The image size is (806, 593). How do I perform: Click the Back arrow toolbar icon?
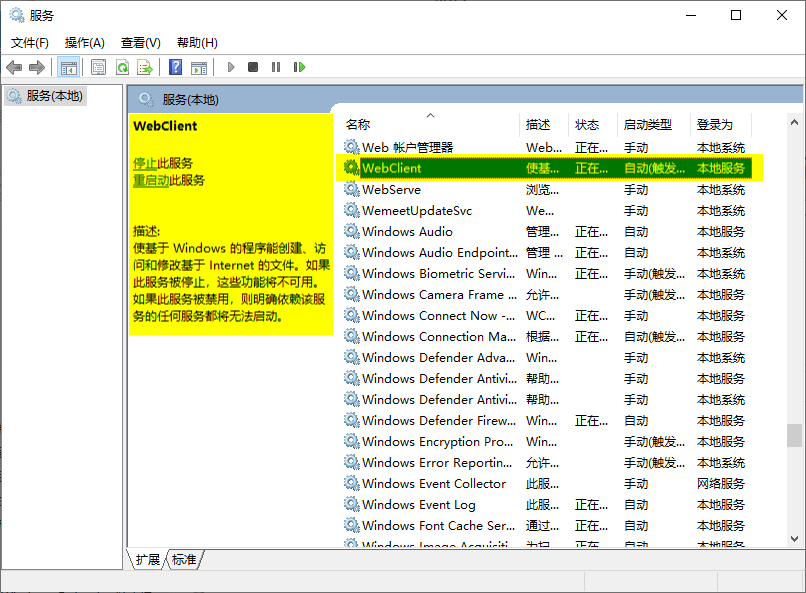pos(14,67)
